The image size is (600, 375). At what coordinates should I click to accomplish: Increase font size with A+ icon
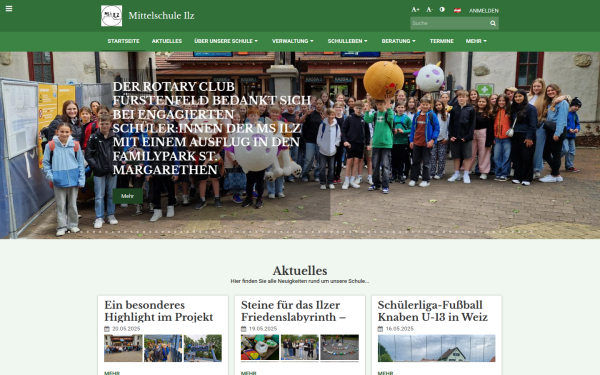[x=415, y=10]
